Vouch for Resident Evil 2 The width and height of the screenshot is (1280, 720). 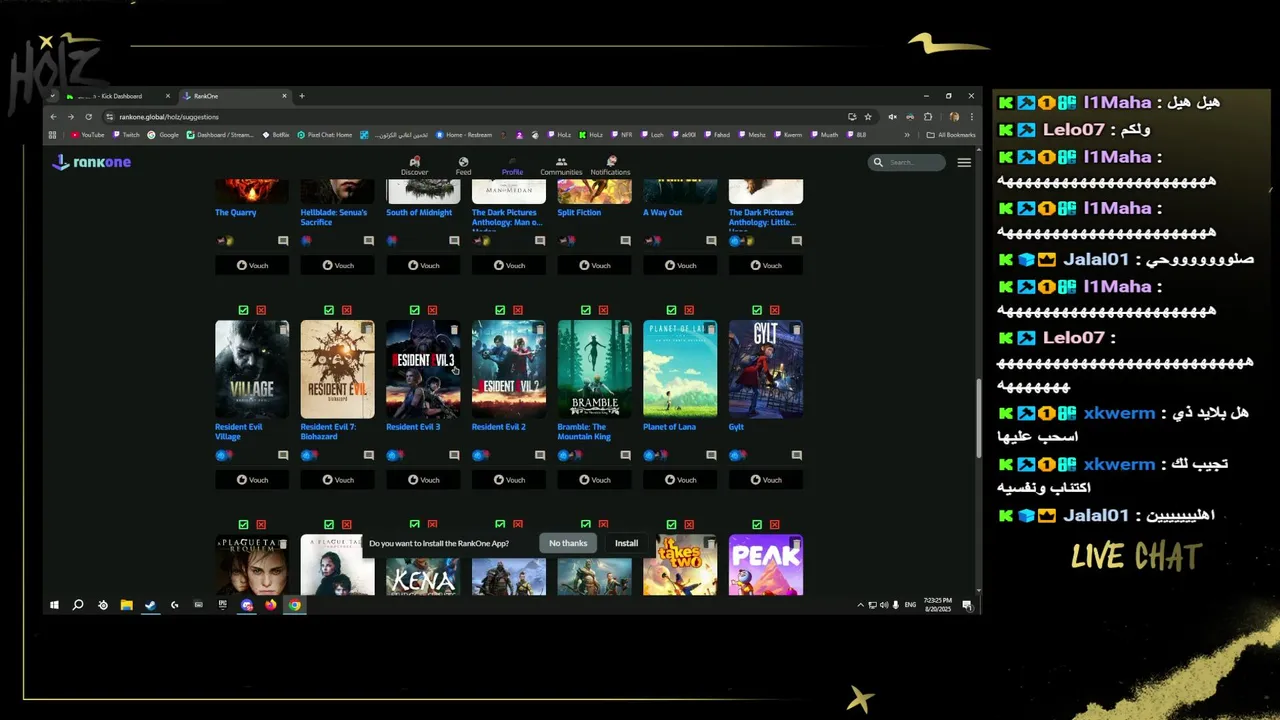(509, 479)
